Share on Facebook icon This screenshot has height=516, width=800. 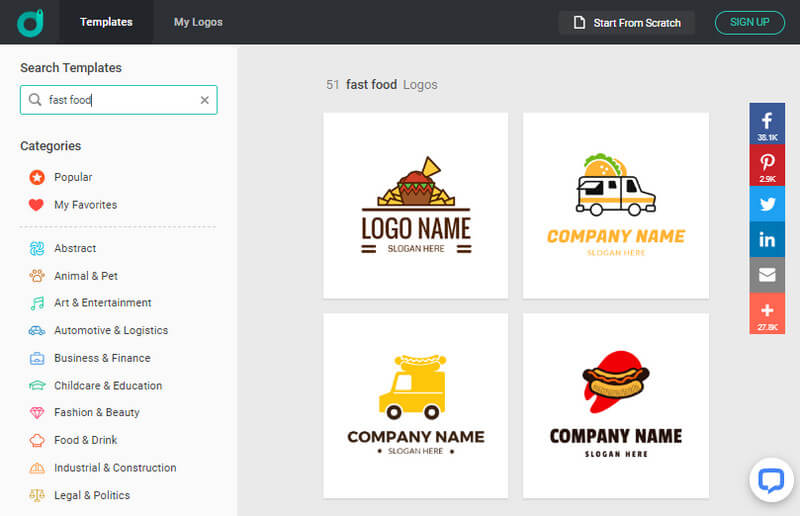click(x=767, y=123)
